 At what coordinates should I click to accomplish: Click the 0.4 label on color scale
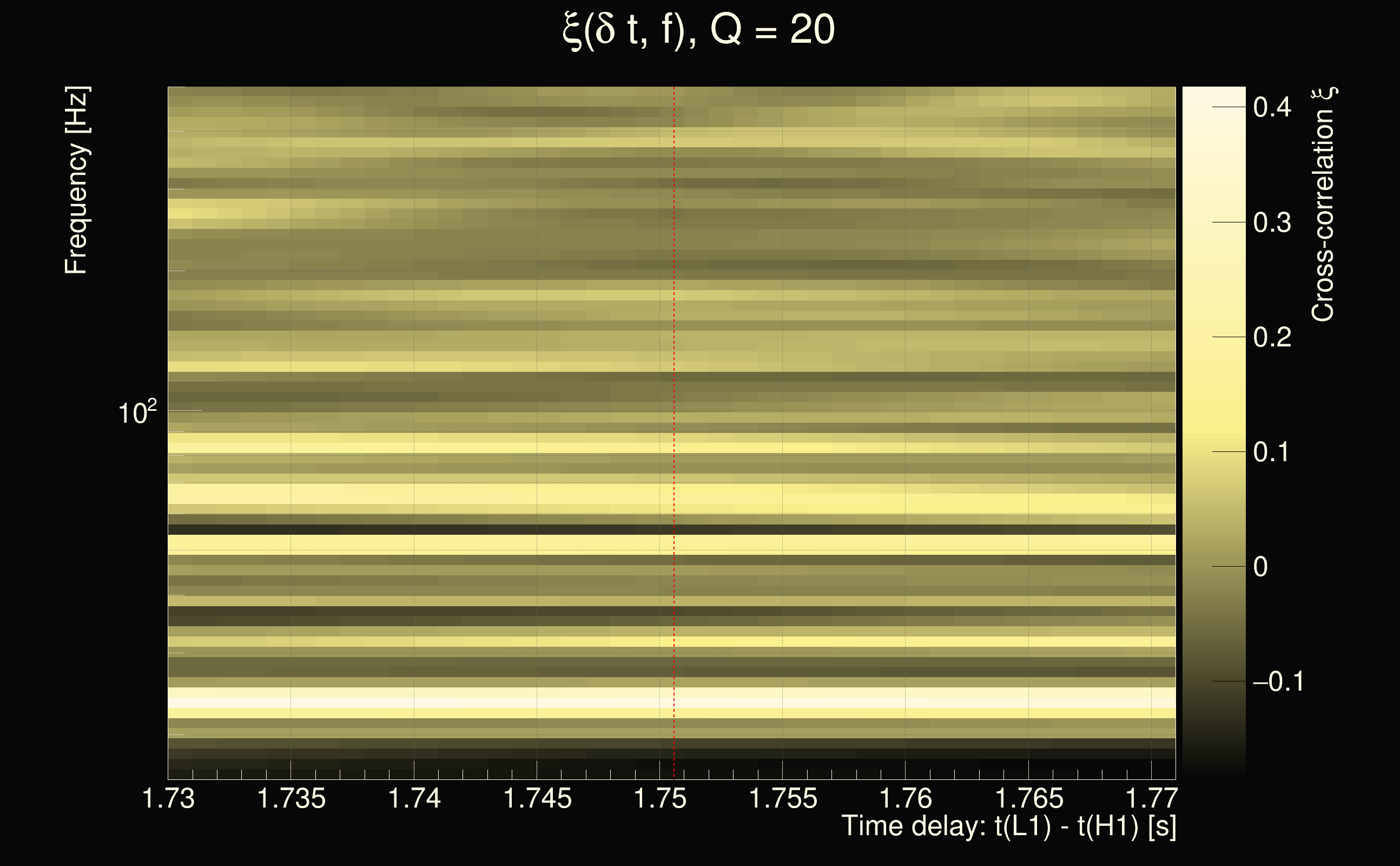1272,107
